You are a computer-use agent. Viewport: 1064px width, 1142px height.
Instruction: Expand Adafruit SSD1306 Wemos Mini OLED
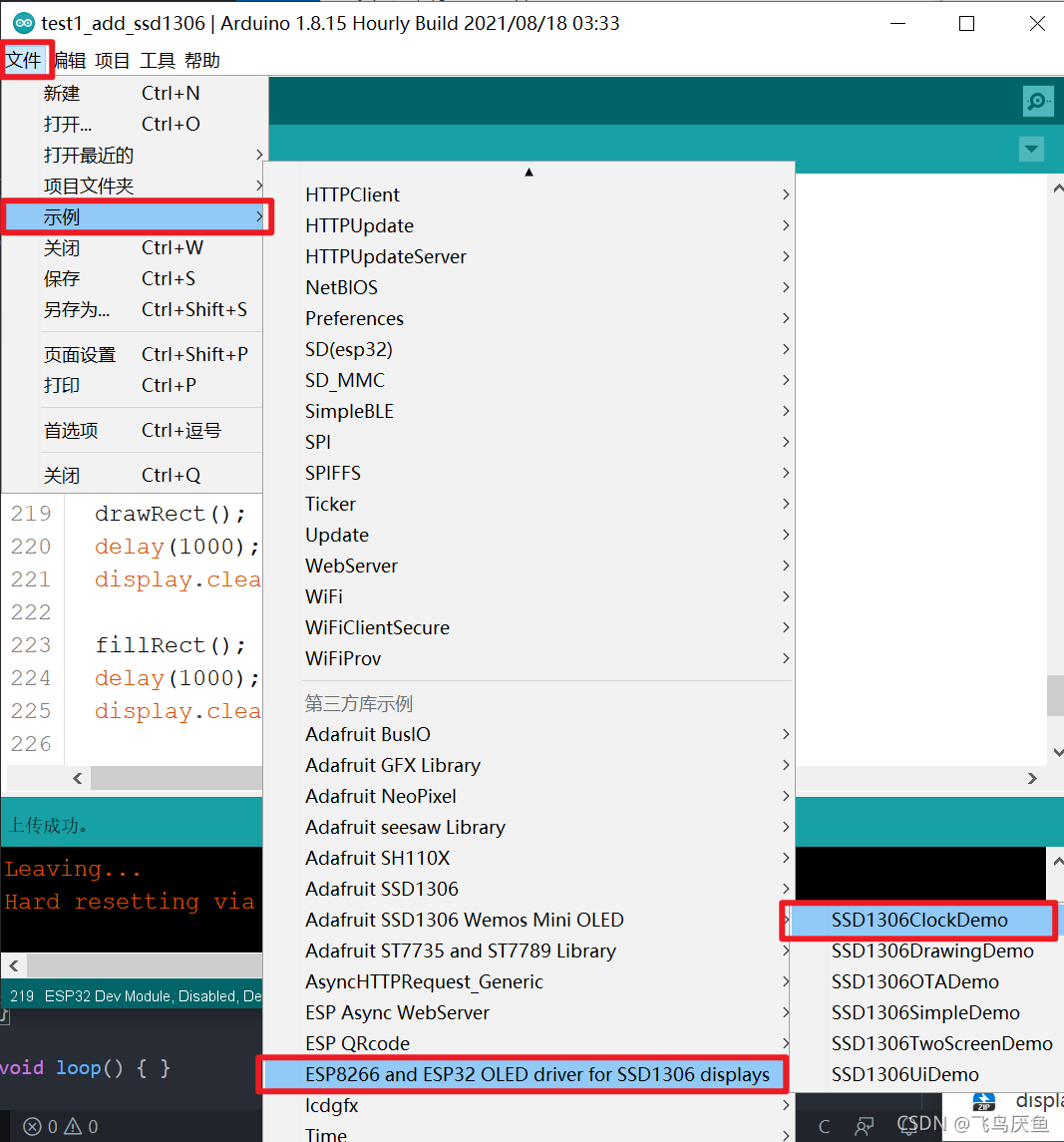click(529, 920)
